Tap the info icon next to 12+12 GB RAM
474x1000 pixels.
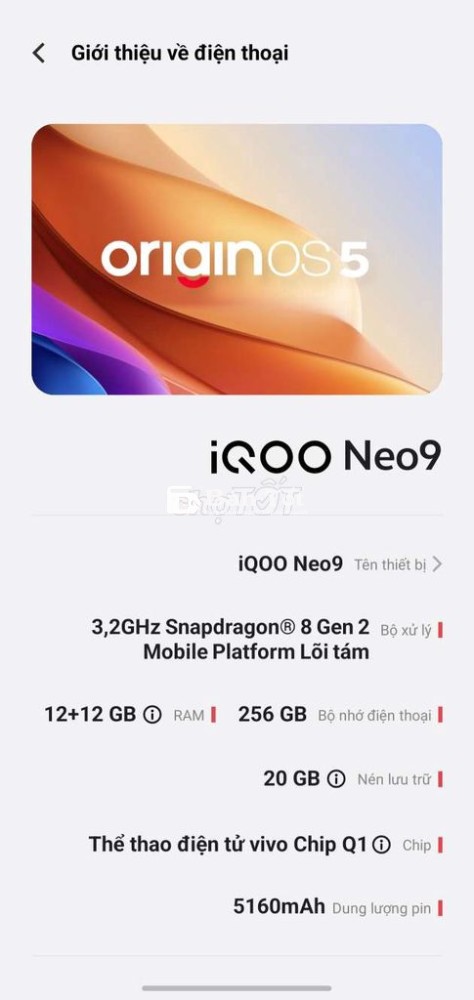[152, 715]
